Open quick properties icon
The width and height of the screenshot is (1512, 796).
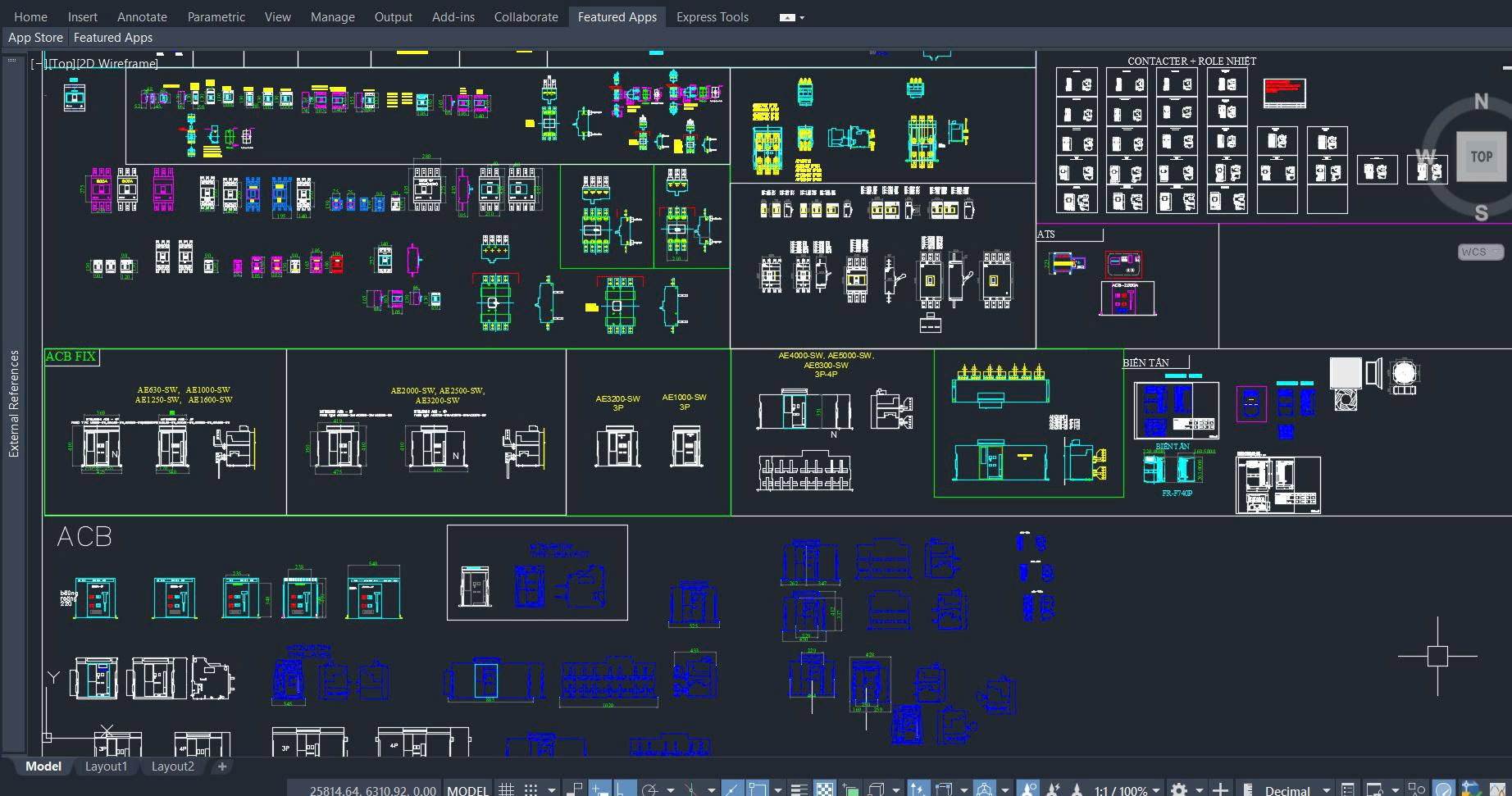(x=1348, y=789)
